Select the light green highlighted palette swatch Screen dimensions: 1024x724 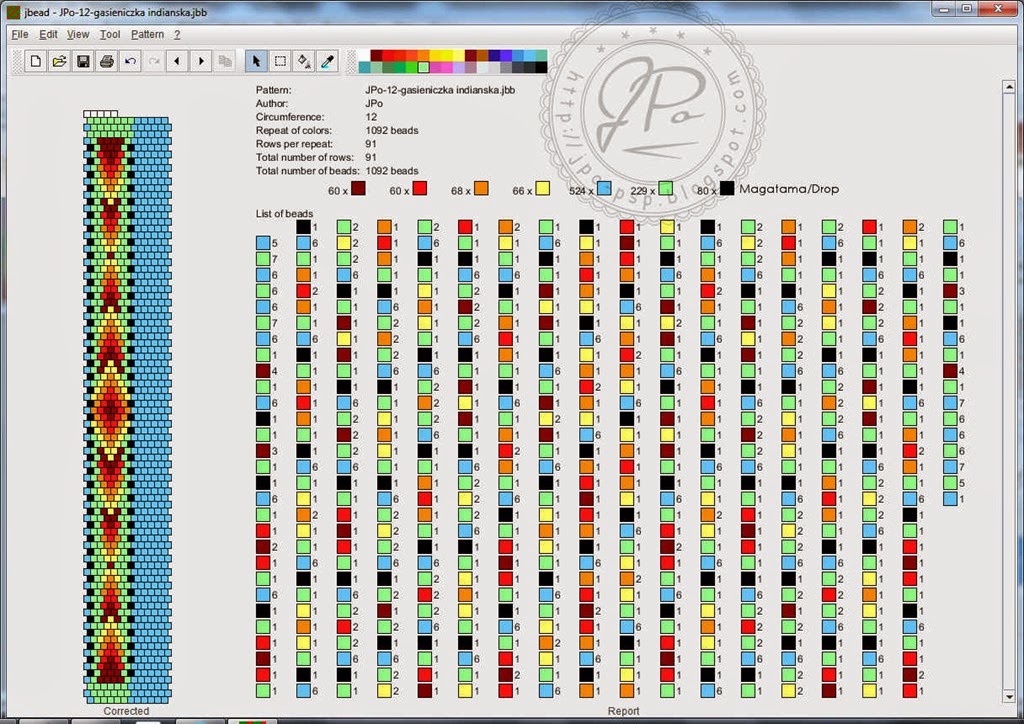pos(423,67)
